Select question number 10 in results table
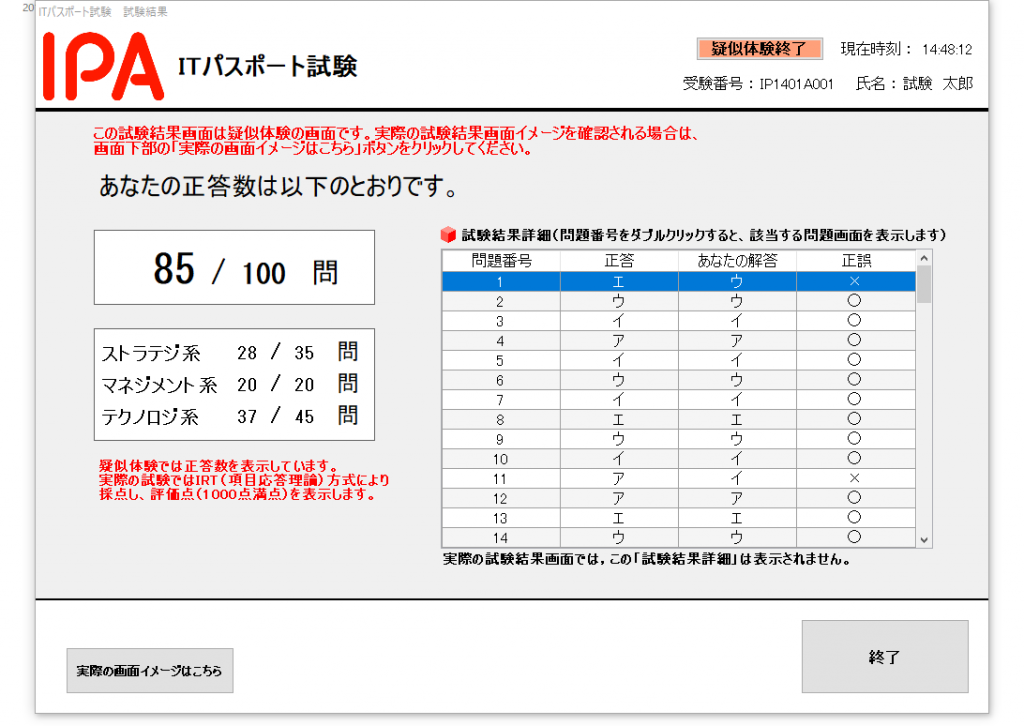 [x=500, y=459]
